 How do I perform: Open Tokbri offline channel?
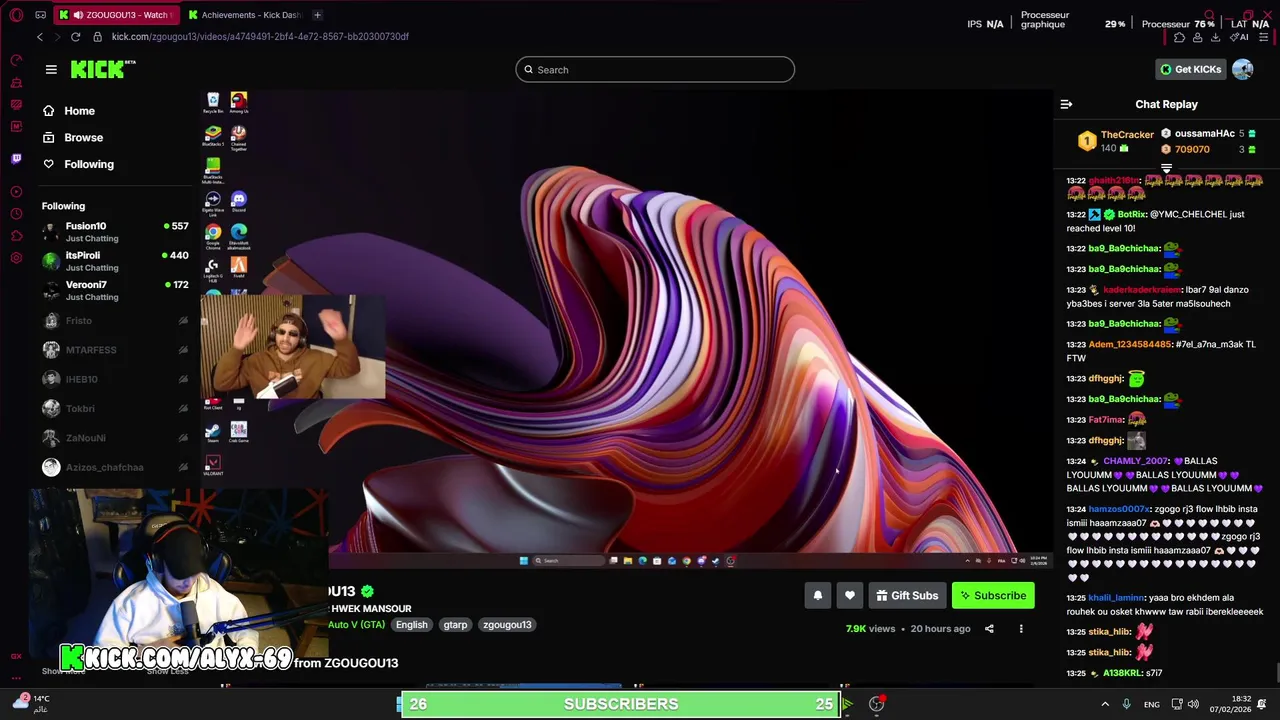[115, 408]
